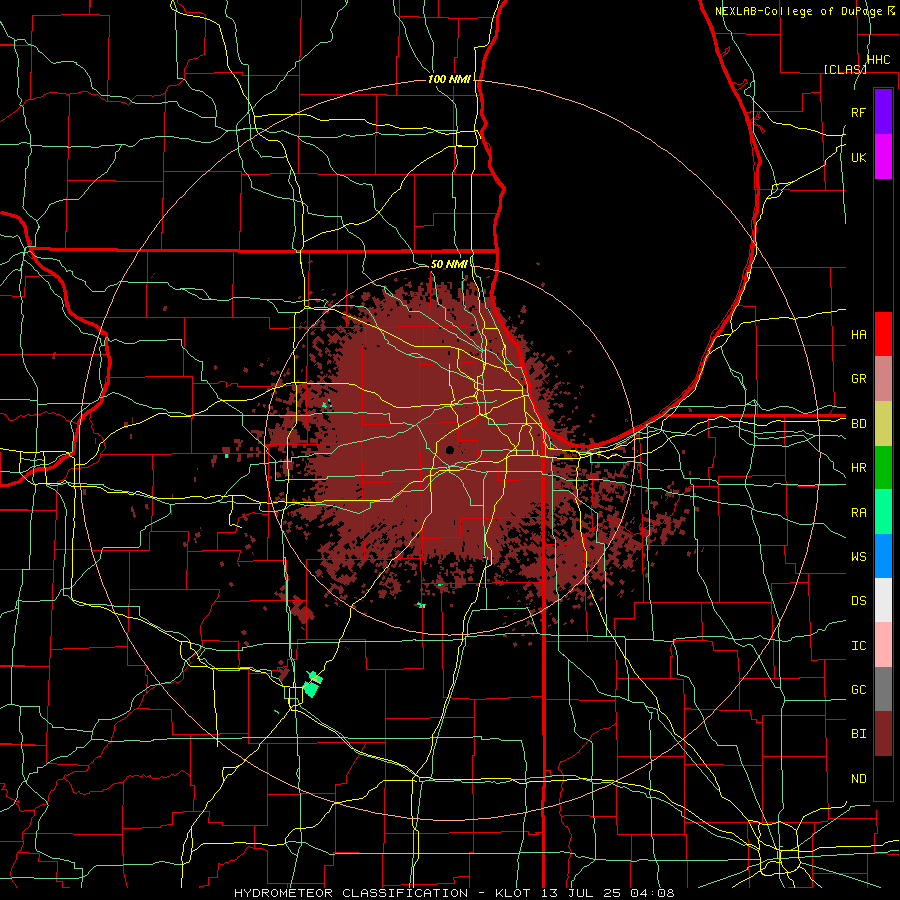Click the WS legend label
The height and width of the screenshot is (900, 900).
pyautogui.click(x=859, y=557)
